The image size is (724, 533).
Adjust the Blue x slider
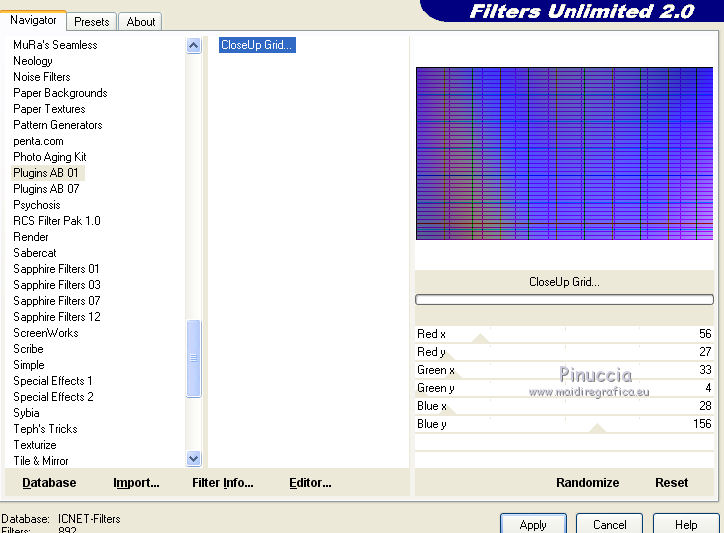564,406
